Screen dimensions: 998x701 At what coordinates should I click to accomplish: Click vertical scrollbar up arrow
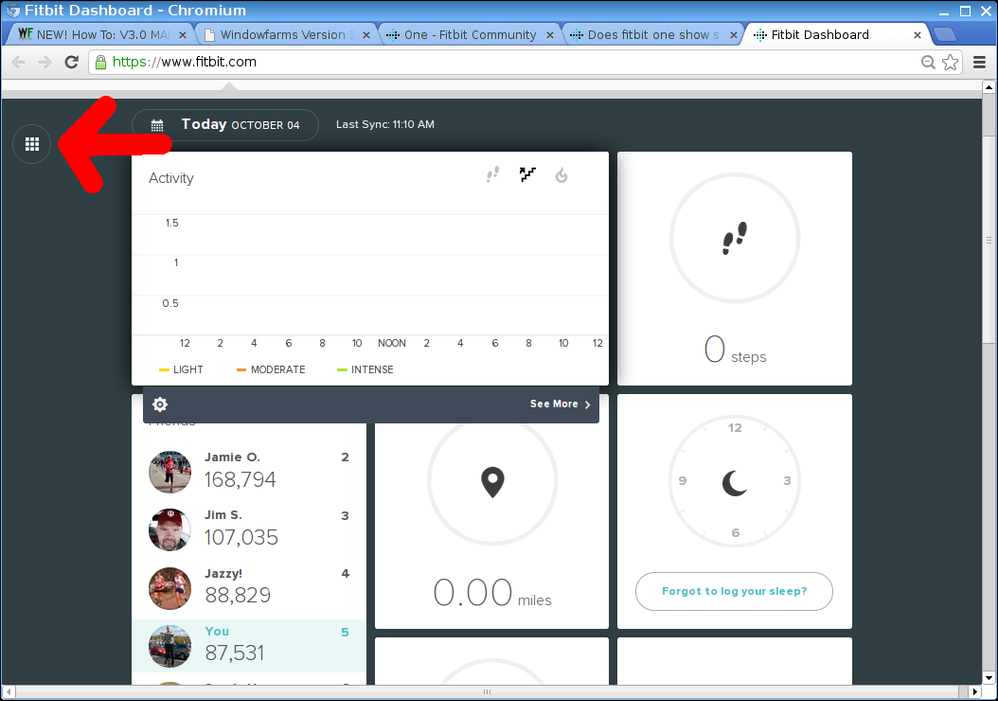(x=988, y=86)
